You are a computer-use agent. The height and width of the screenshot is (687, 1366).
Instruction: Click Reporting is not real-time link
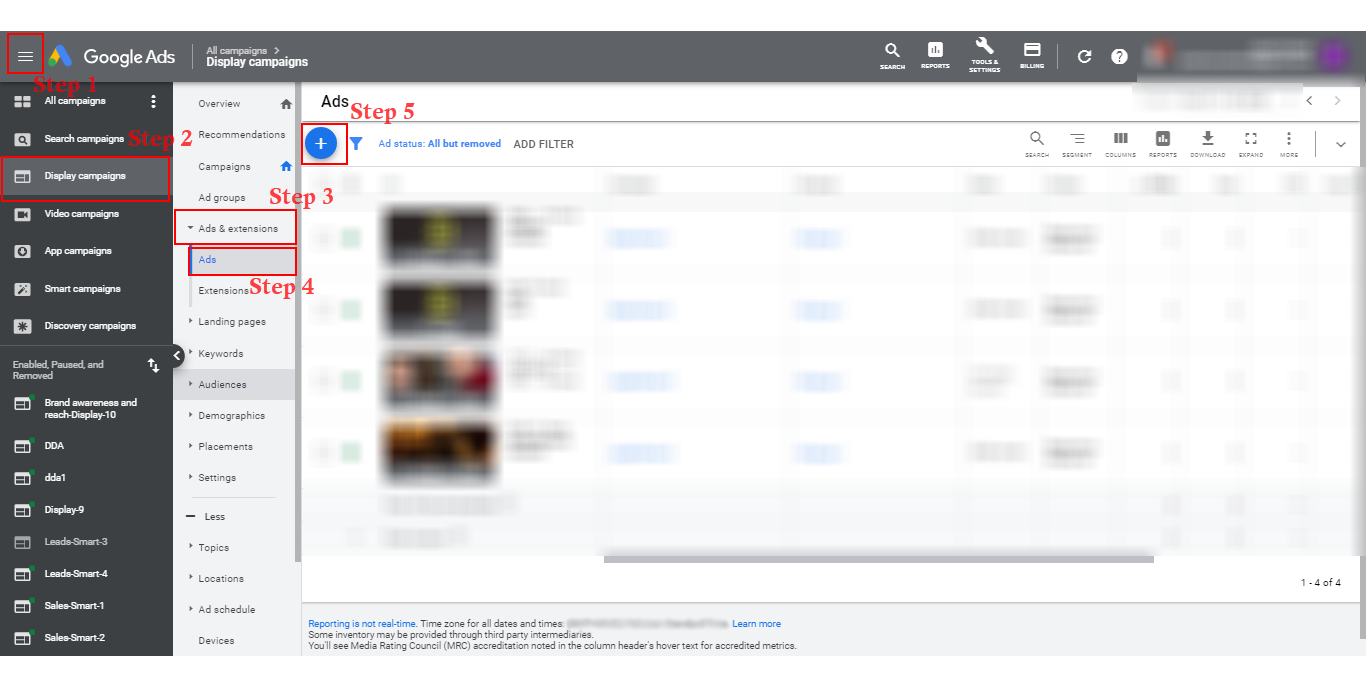click(362, 624)
